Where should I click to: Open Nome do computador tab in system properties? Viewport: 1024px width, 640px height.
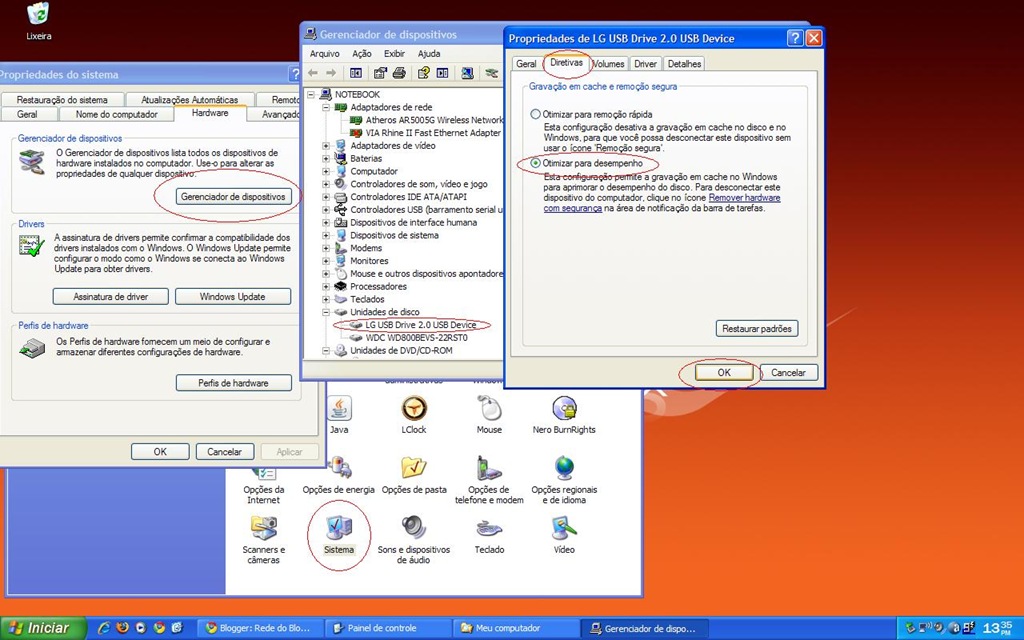point(116,114)
